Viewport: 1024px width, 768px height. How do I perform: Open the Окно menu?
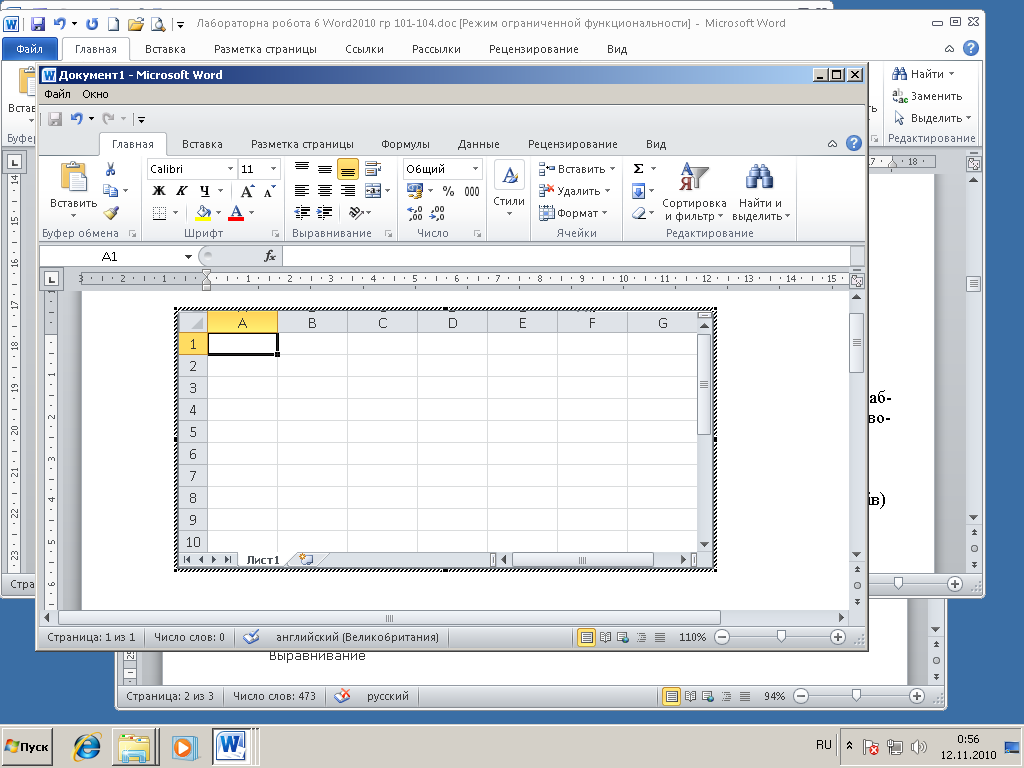[95, 94]
